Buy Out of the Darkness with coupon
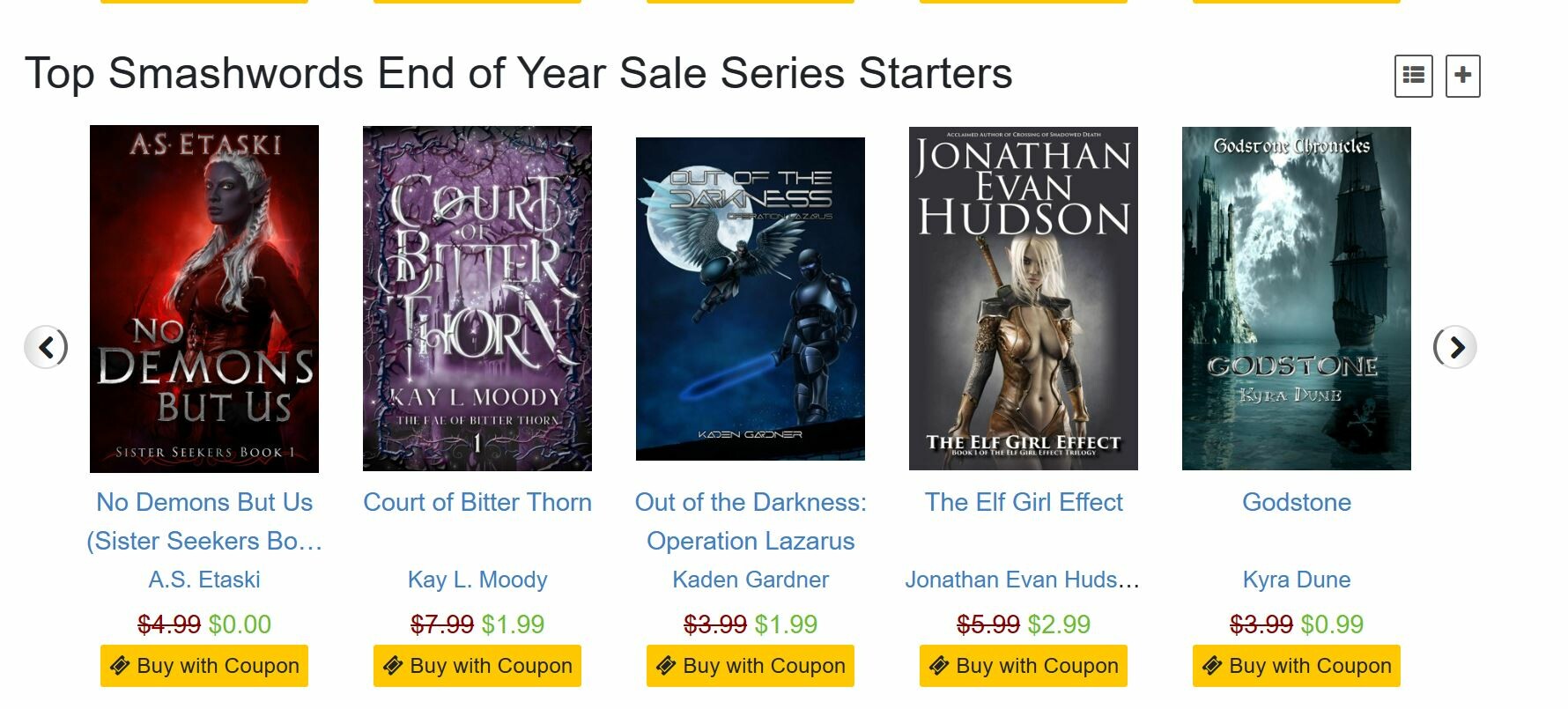 751,666
